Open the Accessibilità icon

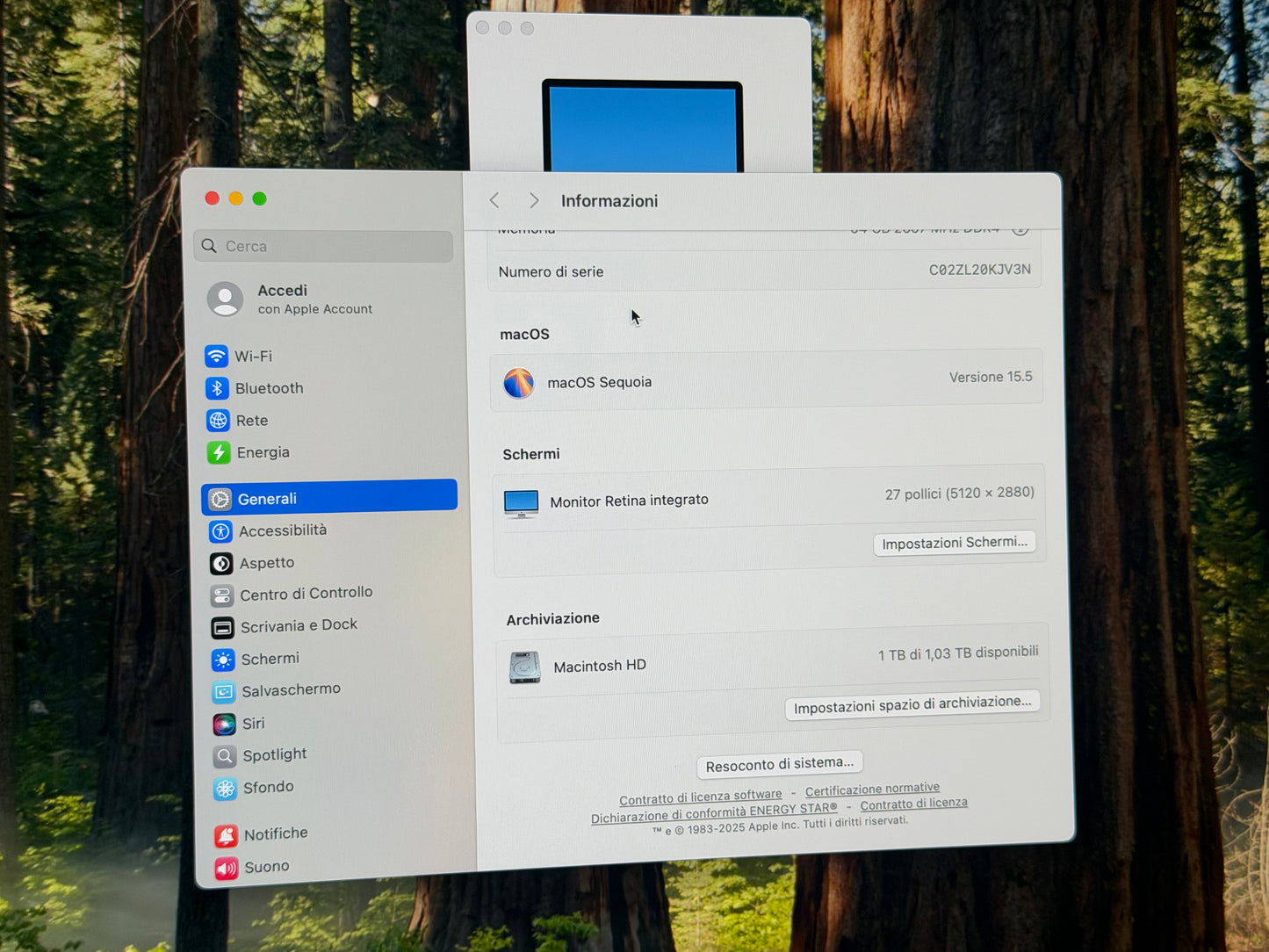coord(221,531)
